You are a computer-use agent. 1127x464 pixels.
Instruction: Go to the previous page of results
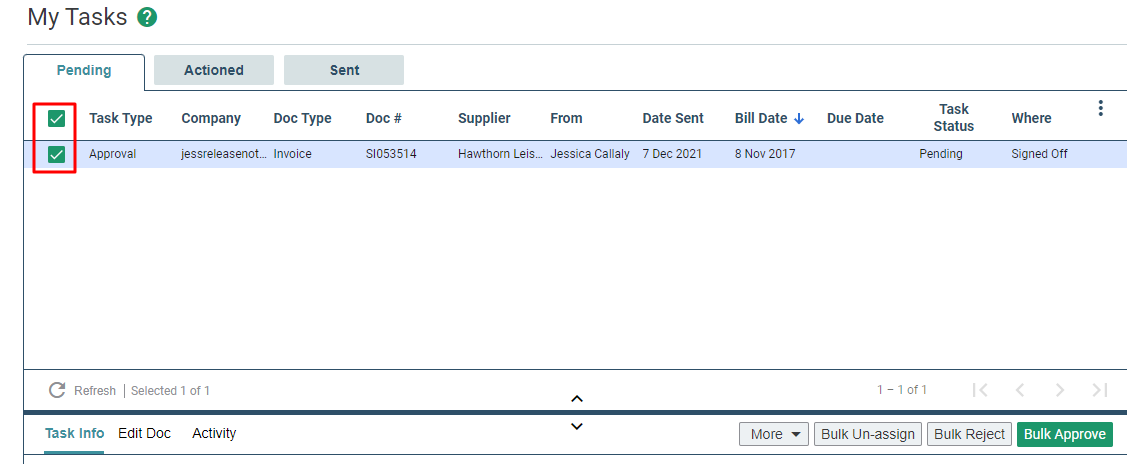[x=1019, y=390]
